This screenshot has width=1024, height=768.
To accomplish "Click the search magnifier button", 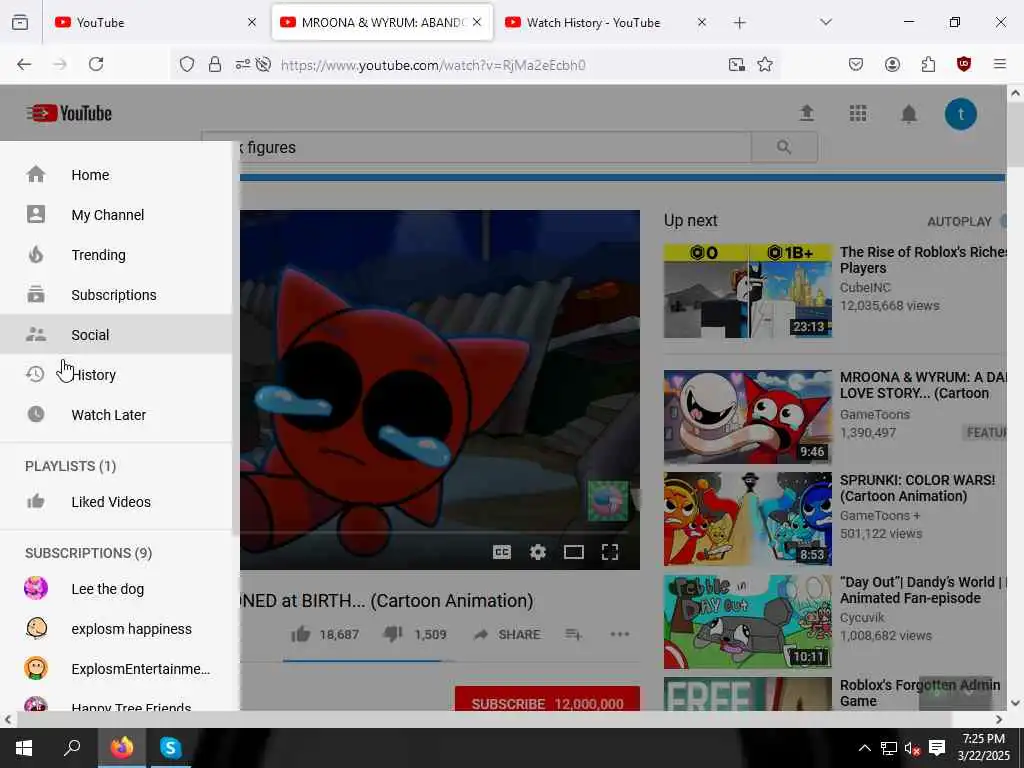I will pyautogui.click(x=784, y=148).
